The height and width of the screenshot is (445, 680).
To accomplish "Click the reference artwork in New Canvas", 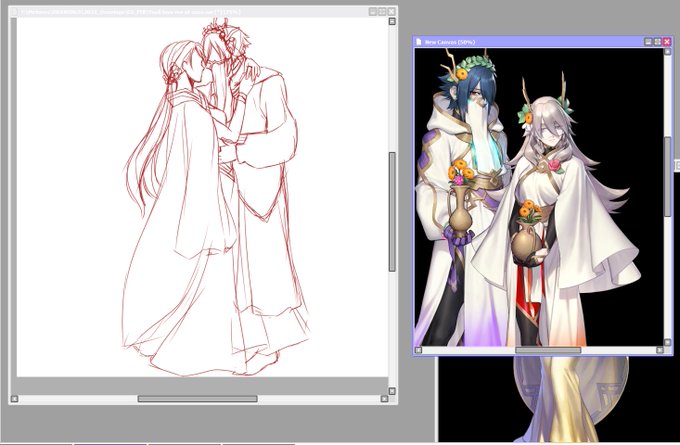I will click(539, 197).
